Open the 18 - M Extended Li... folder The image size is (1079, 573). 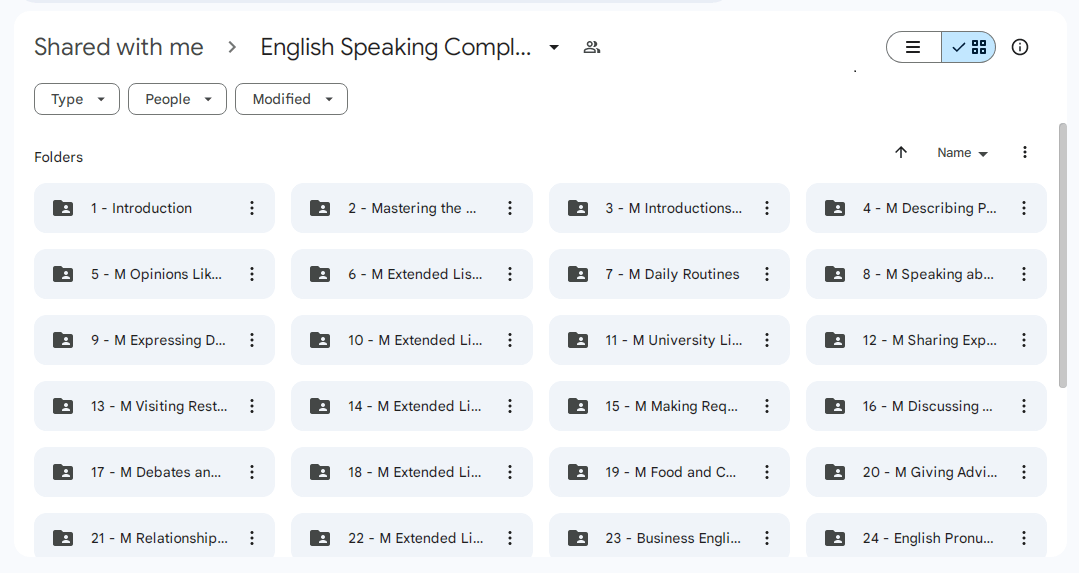pos(412,472)
